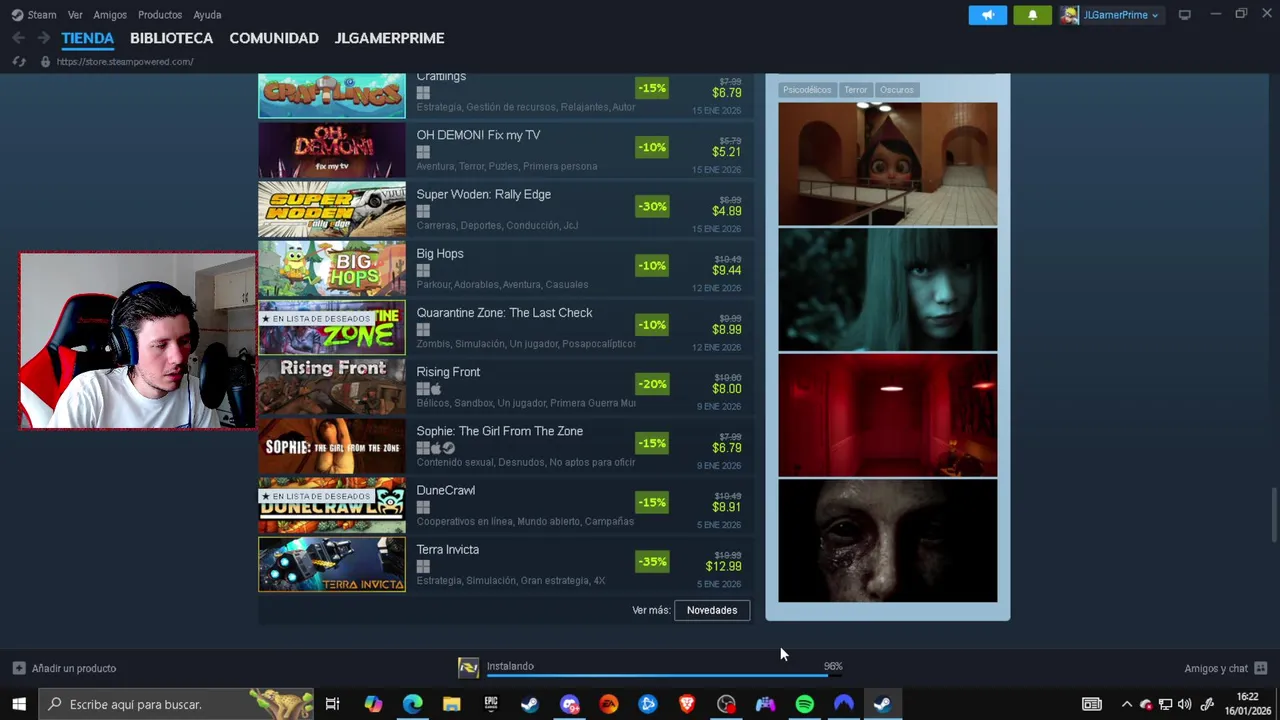Click the active Steam taskbar icon

pyautogui.click(x=882, y=704)
